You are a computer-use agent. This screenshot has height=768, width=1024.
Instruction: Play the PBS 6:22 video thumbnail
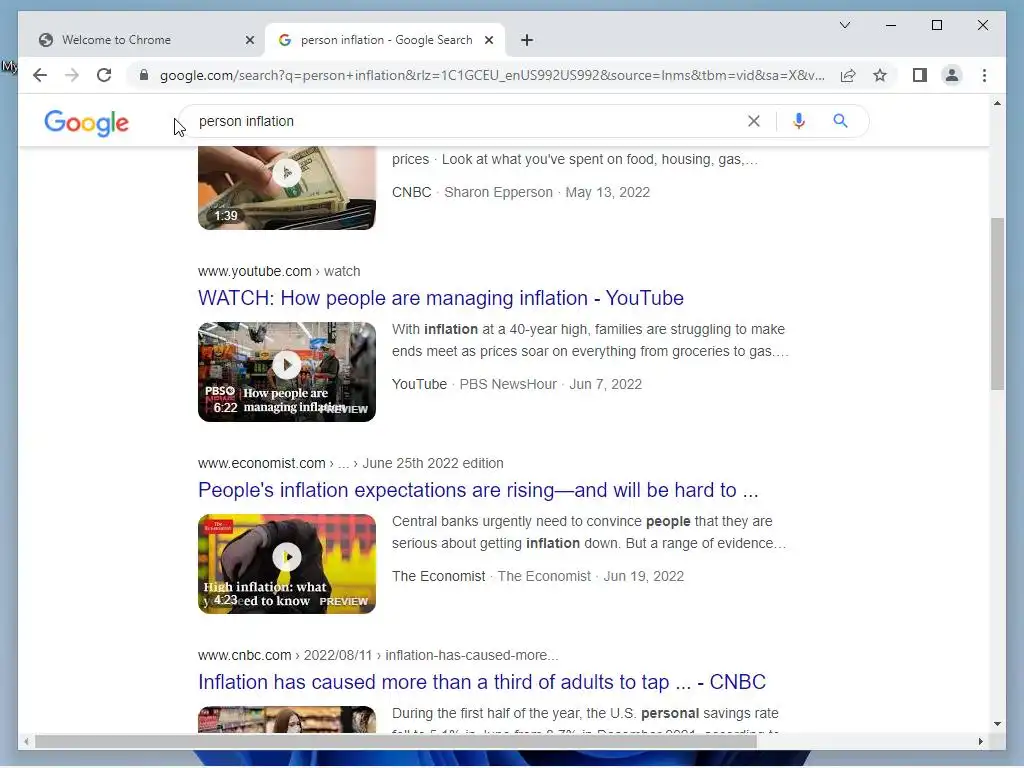click(287, 372)
